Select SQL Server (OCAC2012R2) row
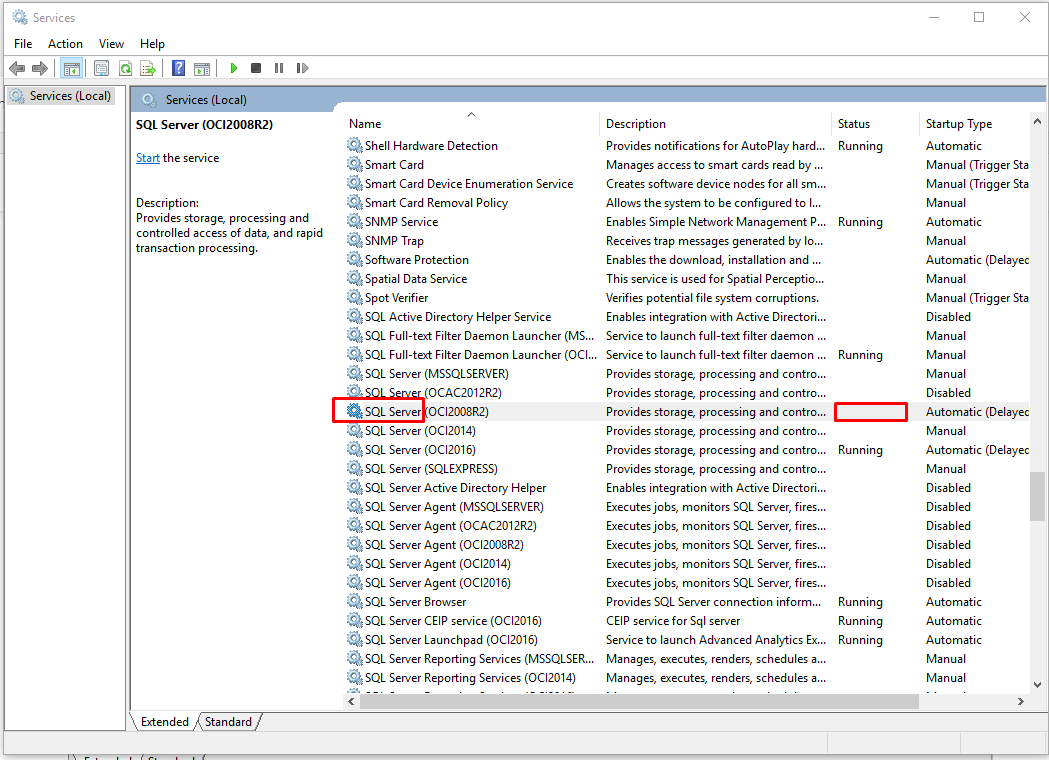 [x=688, y=393]
